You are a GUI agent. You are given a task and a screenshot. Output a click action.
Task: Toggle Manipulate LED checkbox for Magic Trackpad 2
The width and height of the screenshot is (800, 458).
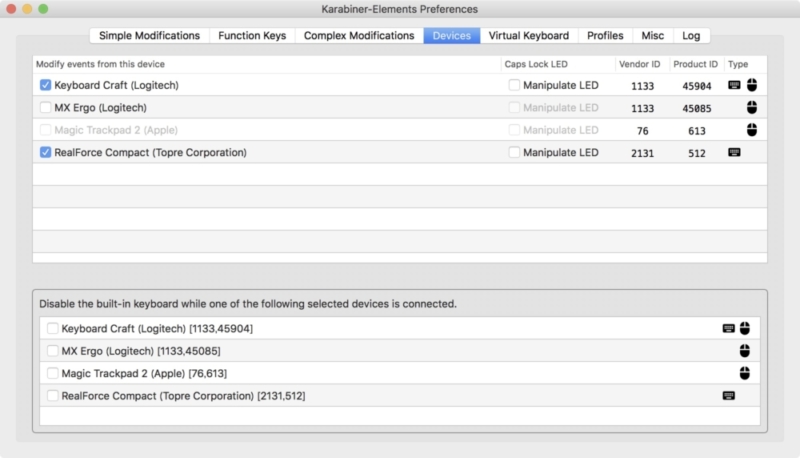tap(514, 130)
